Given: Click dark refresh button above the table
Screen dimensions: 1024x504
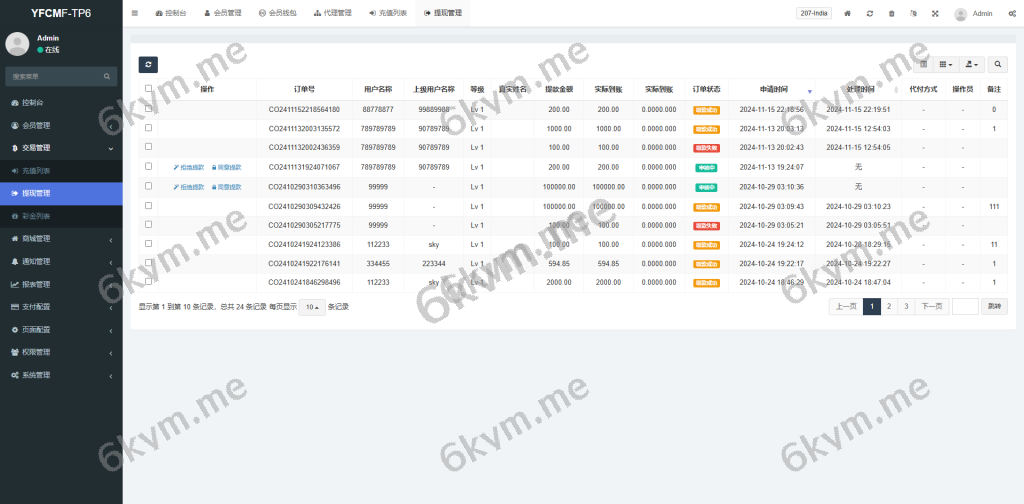Looking at the screenshot, I should click(x=148, y=64).
